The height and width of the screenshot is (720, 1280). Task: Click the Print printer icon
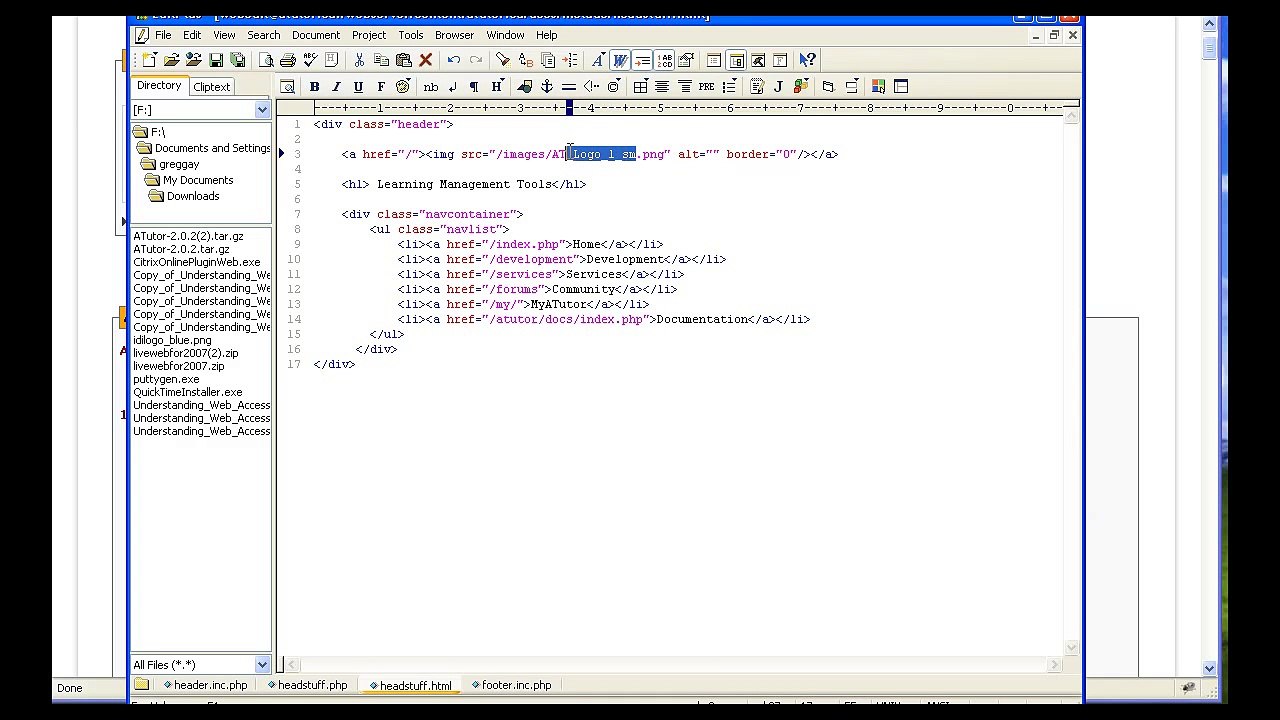288,60
